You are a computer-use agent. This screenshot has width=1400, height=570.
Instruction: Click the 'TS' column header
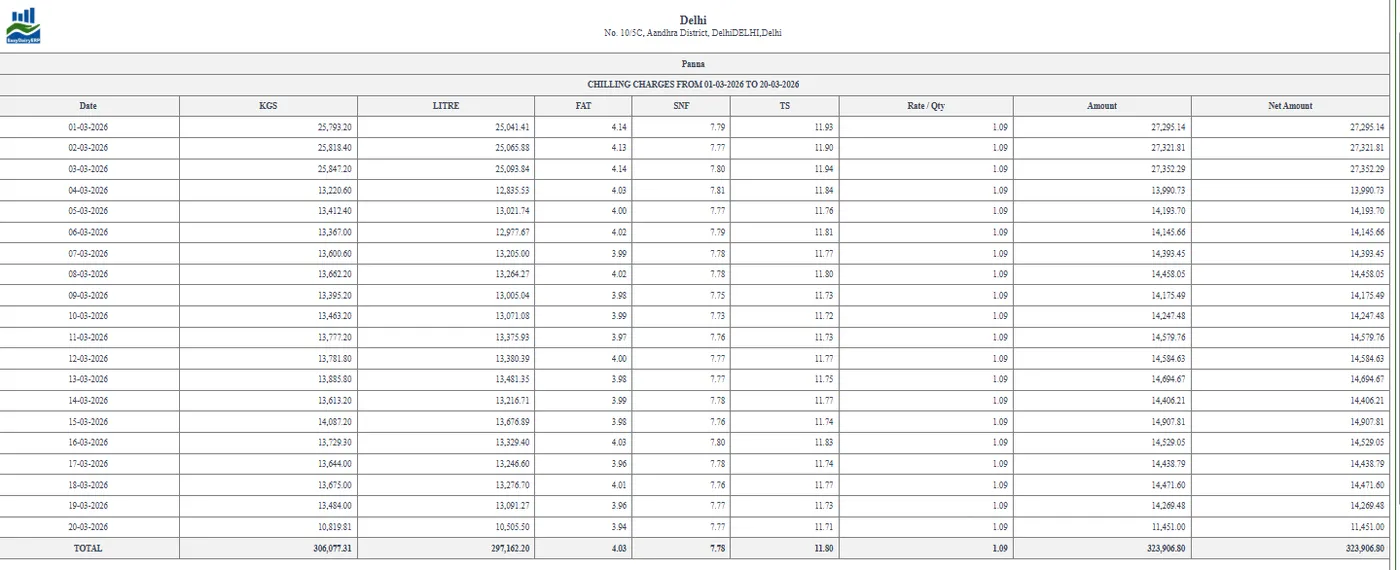click(785, 106)
